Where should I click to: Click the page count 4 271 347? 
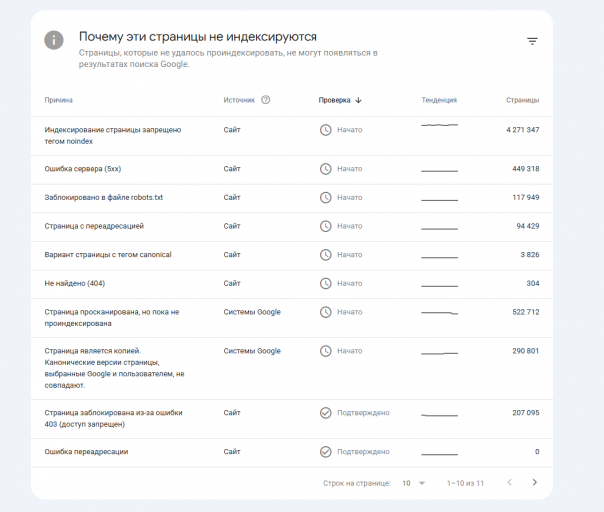point(522,130)
